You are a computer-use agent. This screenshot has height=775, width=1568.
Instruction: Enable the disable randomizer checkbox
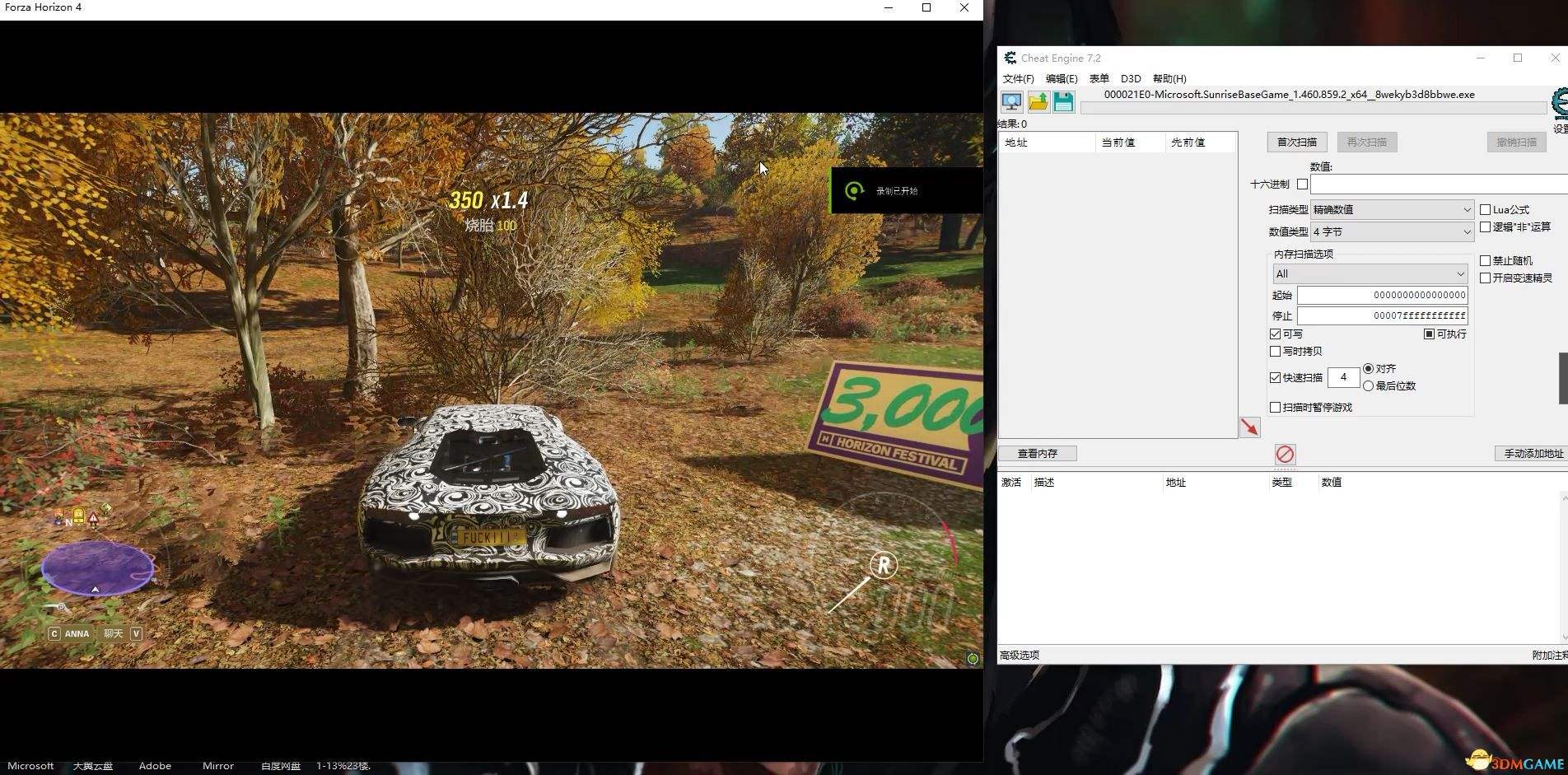point(1486,261)
